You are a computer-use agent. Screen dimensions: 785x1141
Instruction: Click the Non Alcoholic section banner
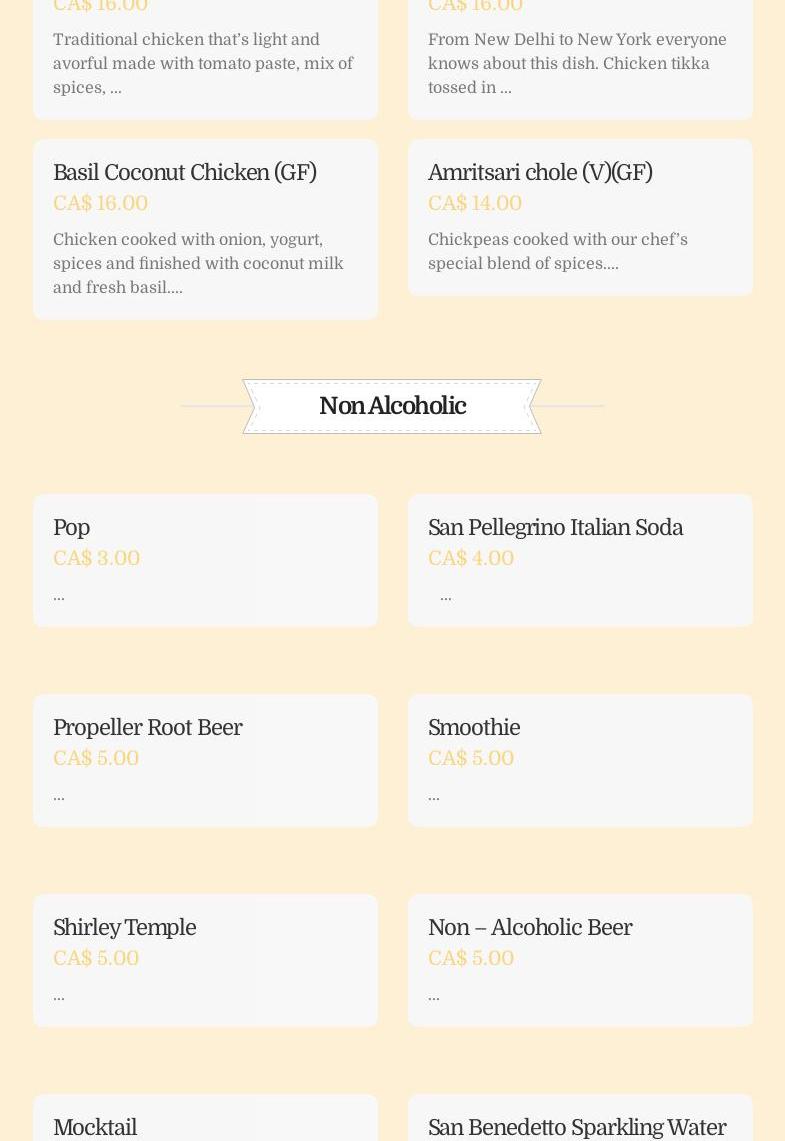(392, 406)
